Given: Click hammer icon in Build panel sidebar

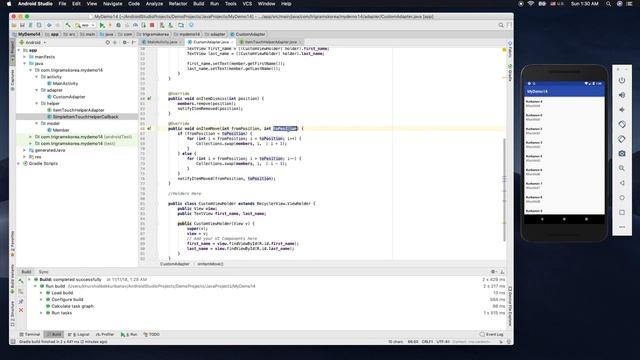Looking at the screenshot, I should pyautogui.click(x=21, y=281).
